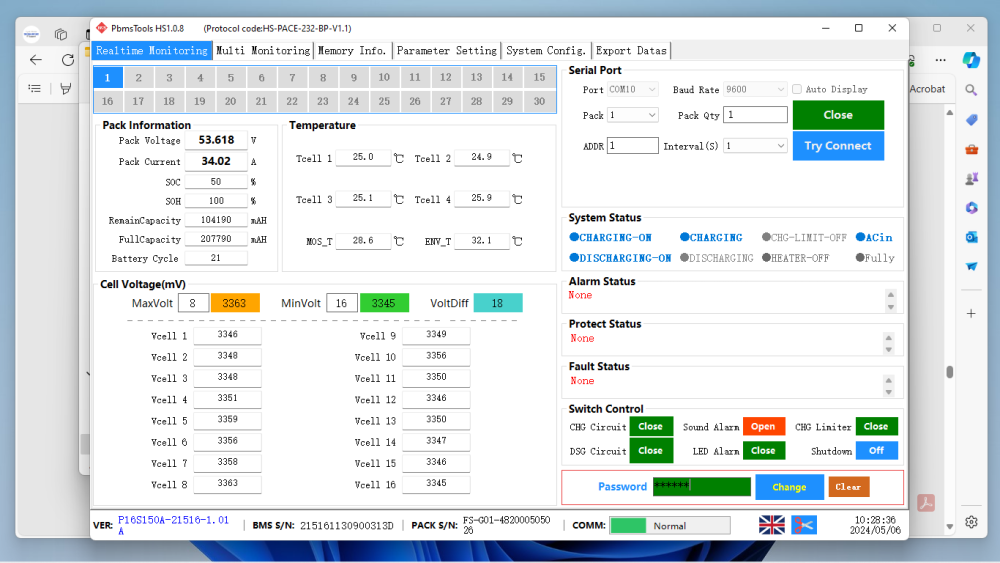Open the System Config. tab
1000x563 pixels.
(546, 50)
